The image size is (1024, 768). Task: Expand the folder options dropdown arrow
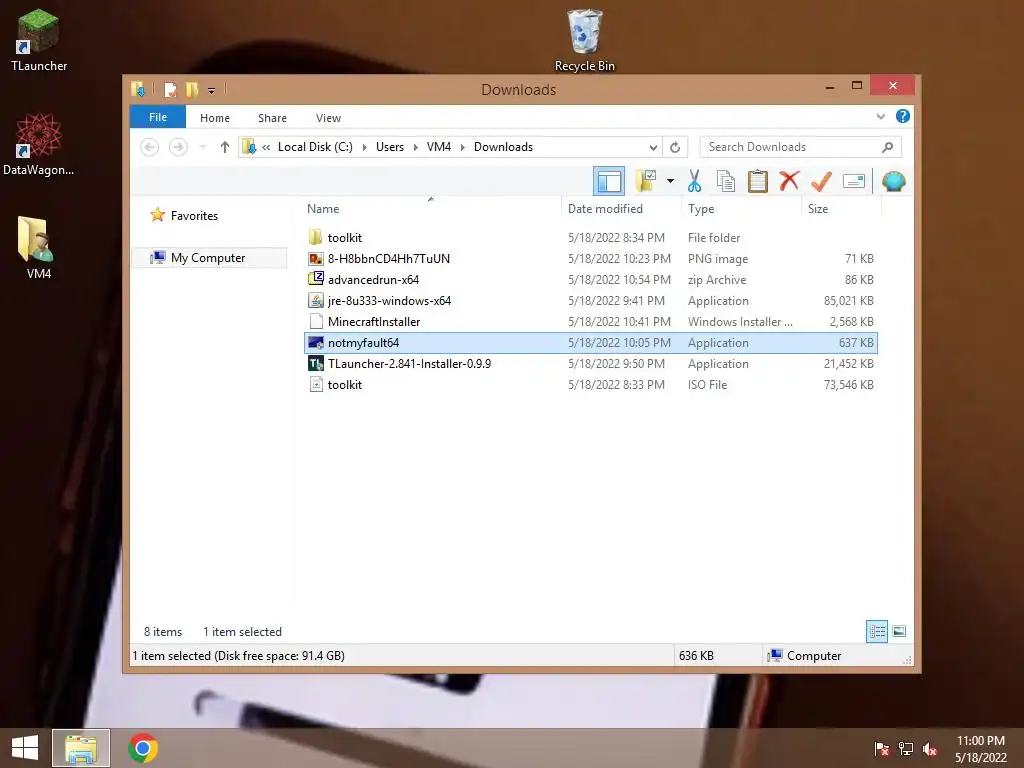[x=670, y=181]
